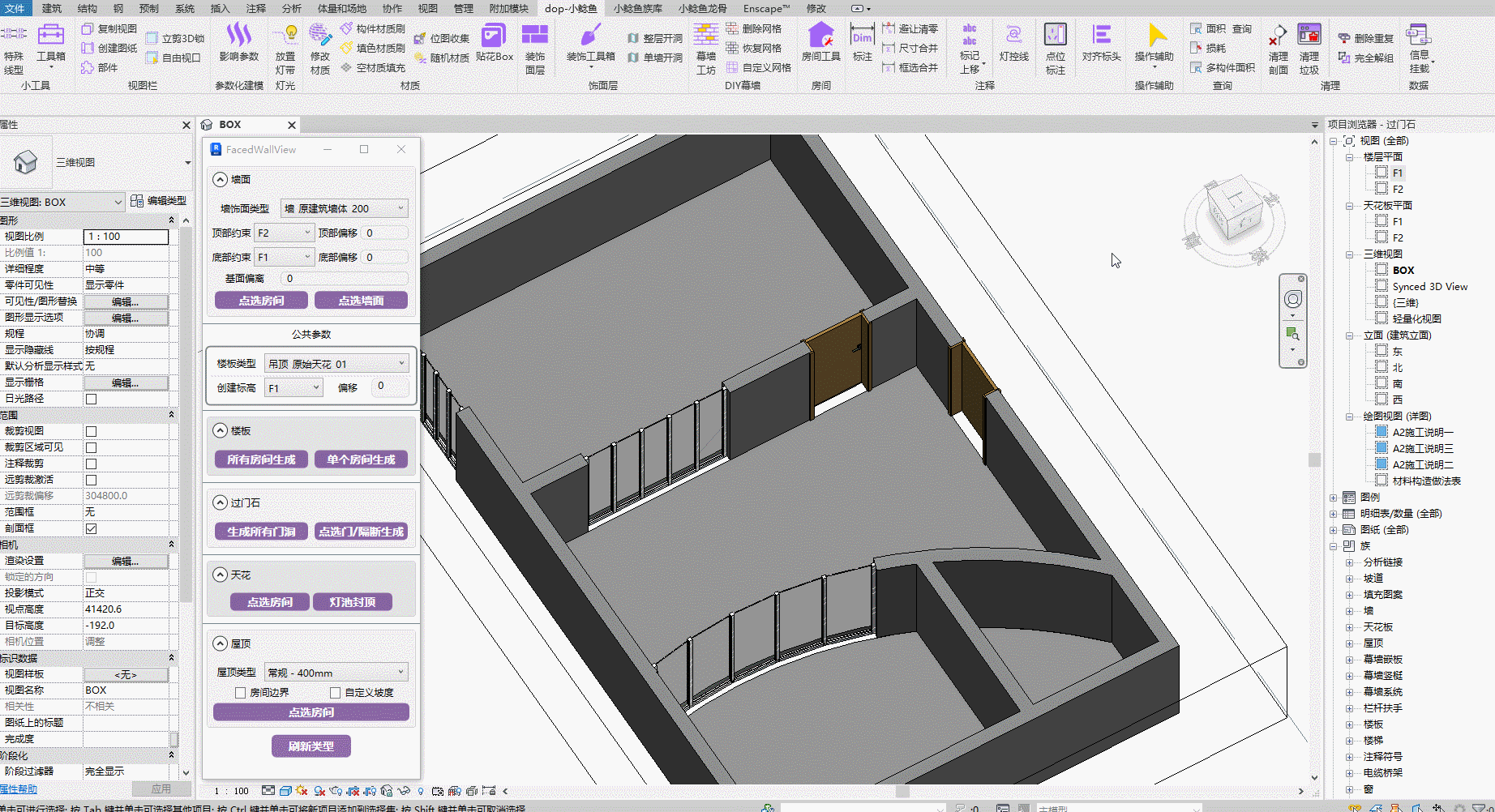Image resolution: width=1495 pixels, height=812 pixels.
Task: Uncheck the 剖面框 checkbox
Action: click(92, 528)
